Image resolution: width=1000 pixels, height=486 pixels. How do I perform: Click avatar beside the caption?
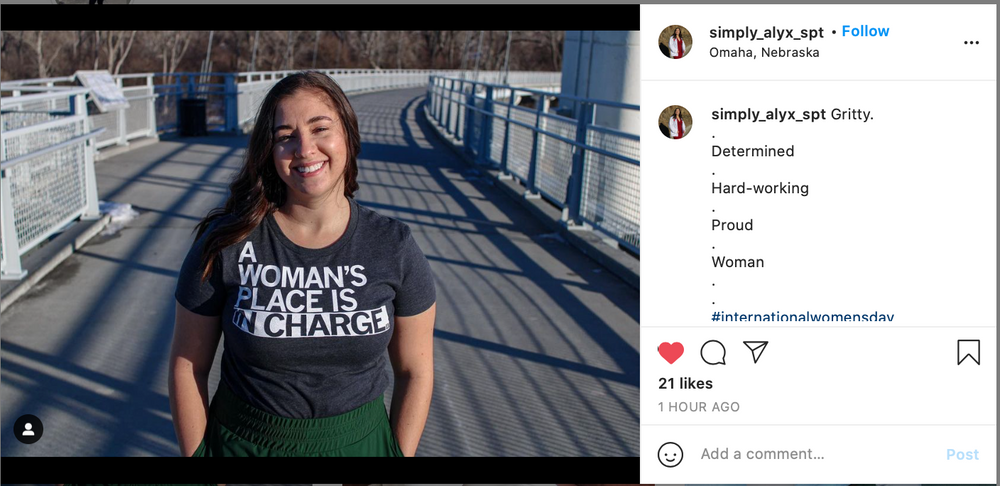point(675,122)
